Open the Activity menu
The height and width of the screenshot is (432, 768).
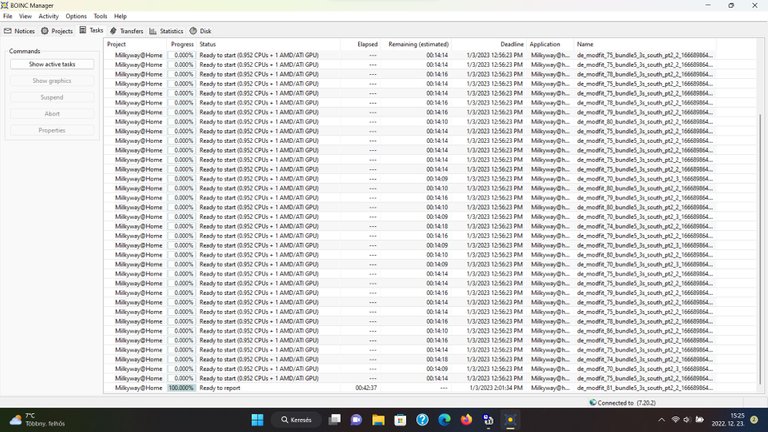[x=48, y=16]
